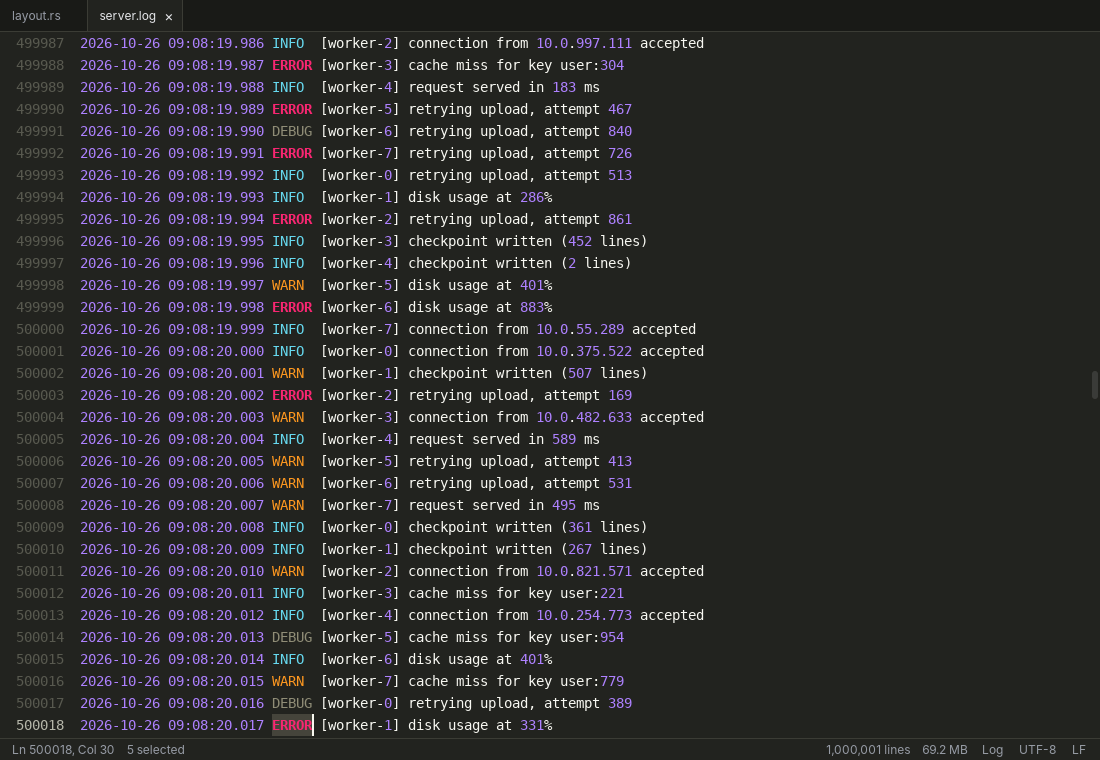Click 'retrying upload, attempt 531' text
The height and width of the screenshot is (760, 1100).
(x=520, y=483)
